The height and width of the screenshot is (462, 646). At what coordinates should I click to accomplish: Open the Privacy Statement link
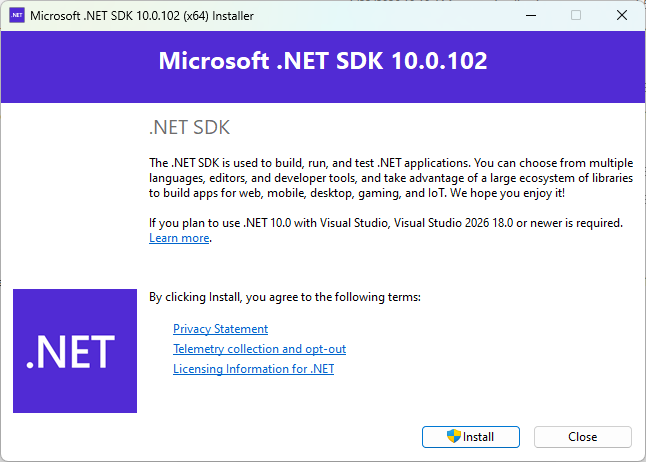(x=220, y=329)
